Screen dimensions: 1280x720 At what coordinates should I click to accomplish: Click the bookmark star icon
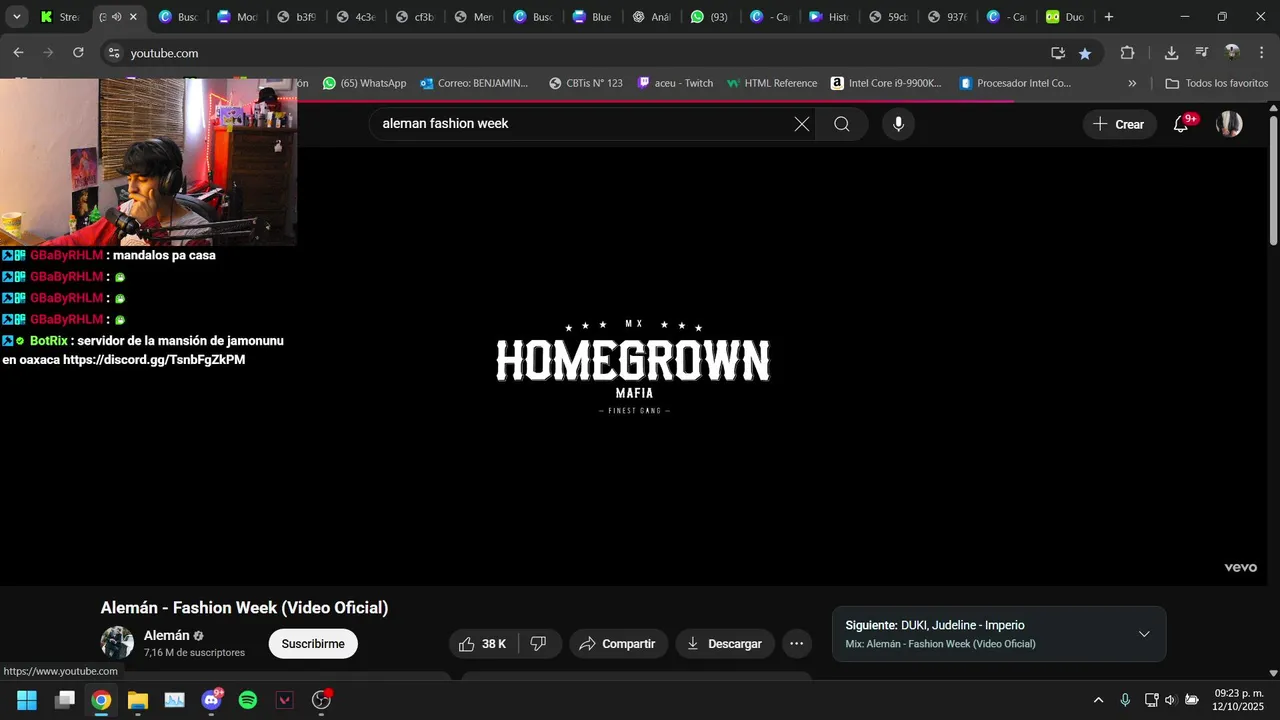point(1085,53)
